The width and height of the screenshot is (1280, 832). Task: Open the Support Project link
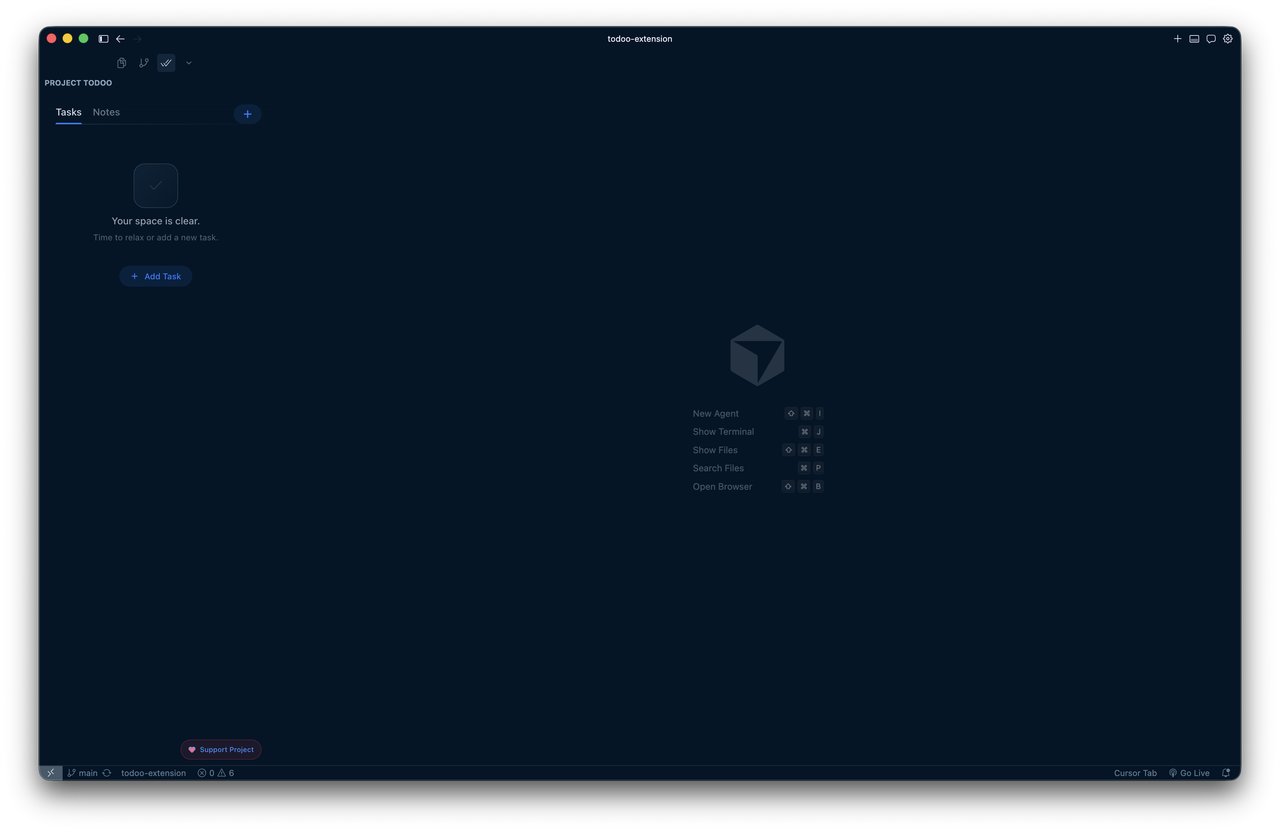(x=220, y=749)
